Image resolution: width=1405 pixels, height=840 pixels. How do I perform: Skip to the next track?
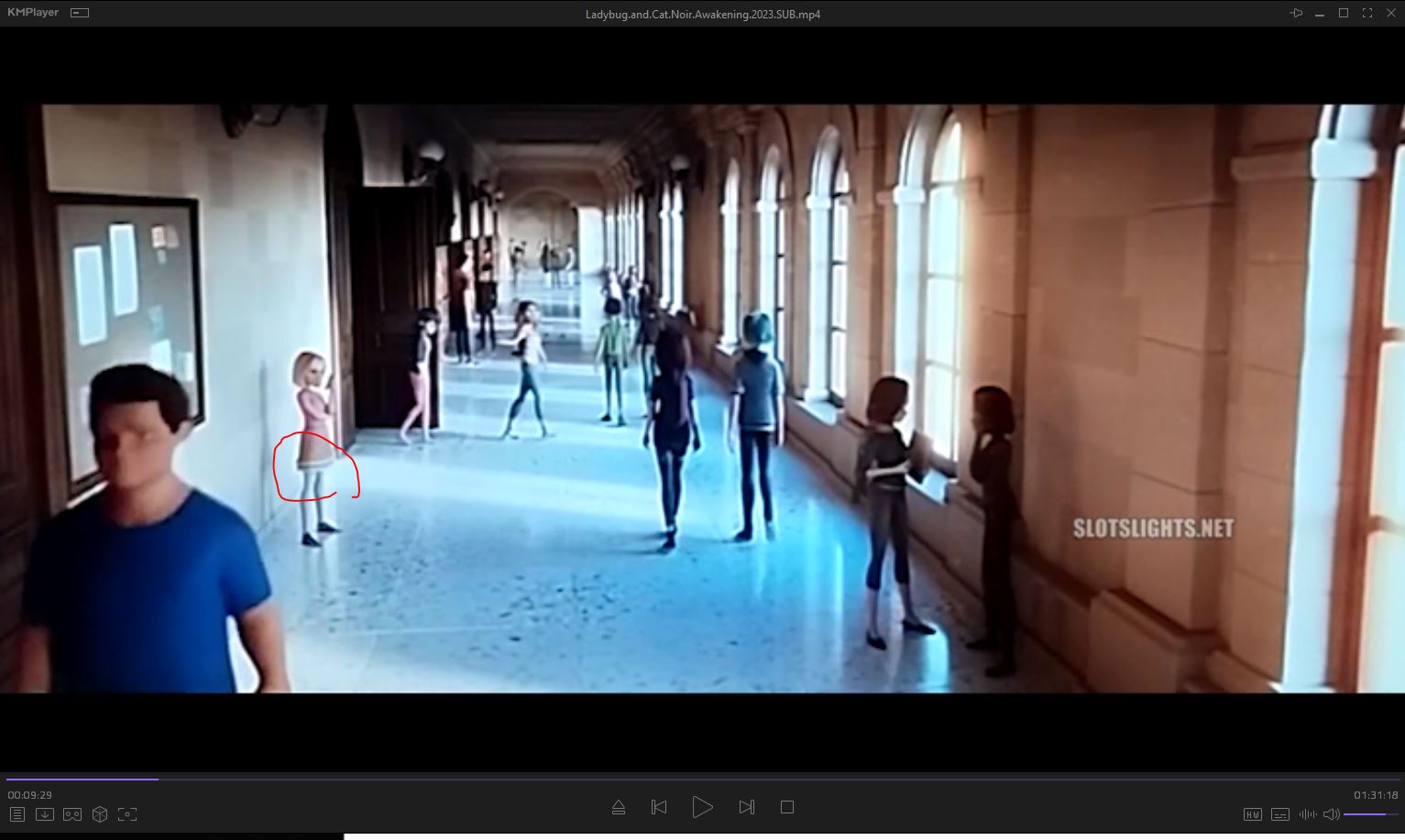(746, 807)
